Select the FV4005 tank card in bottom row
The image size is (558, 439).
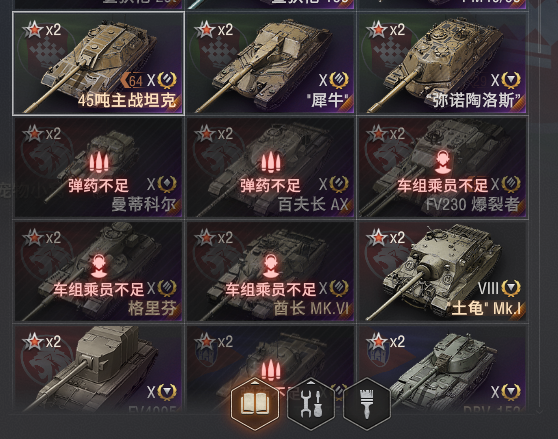98,368
